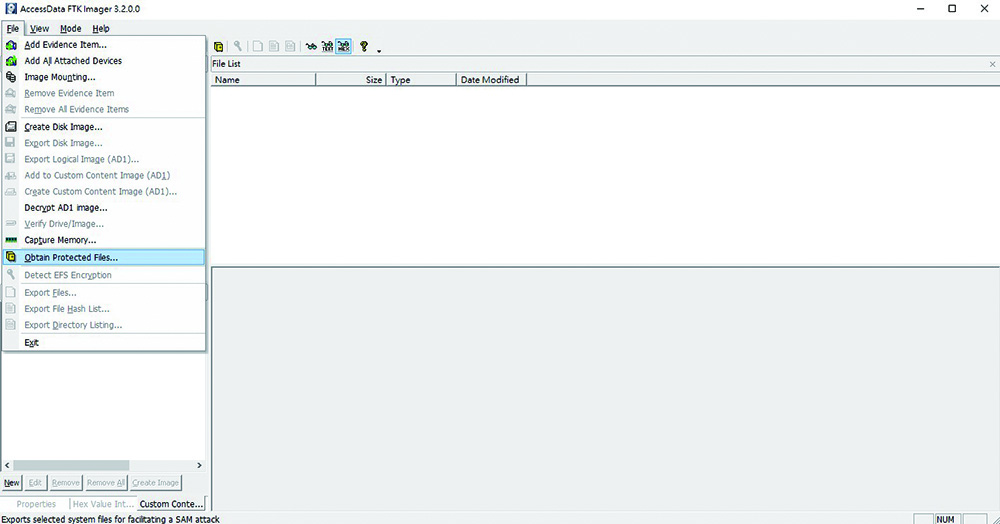Select Decrypt AD1 image menu item

(104, 208)
